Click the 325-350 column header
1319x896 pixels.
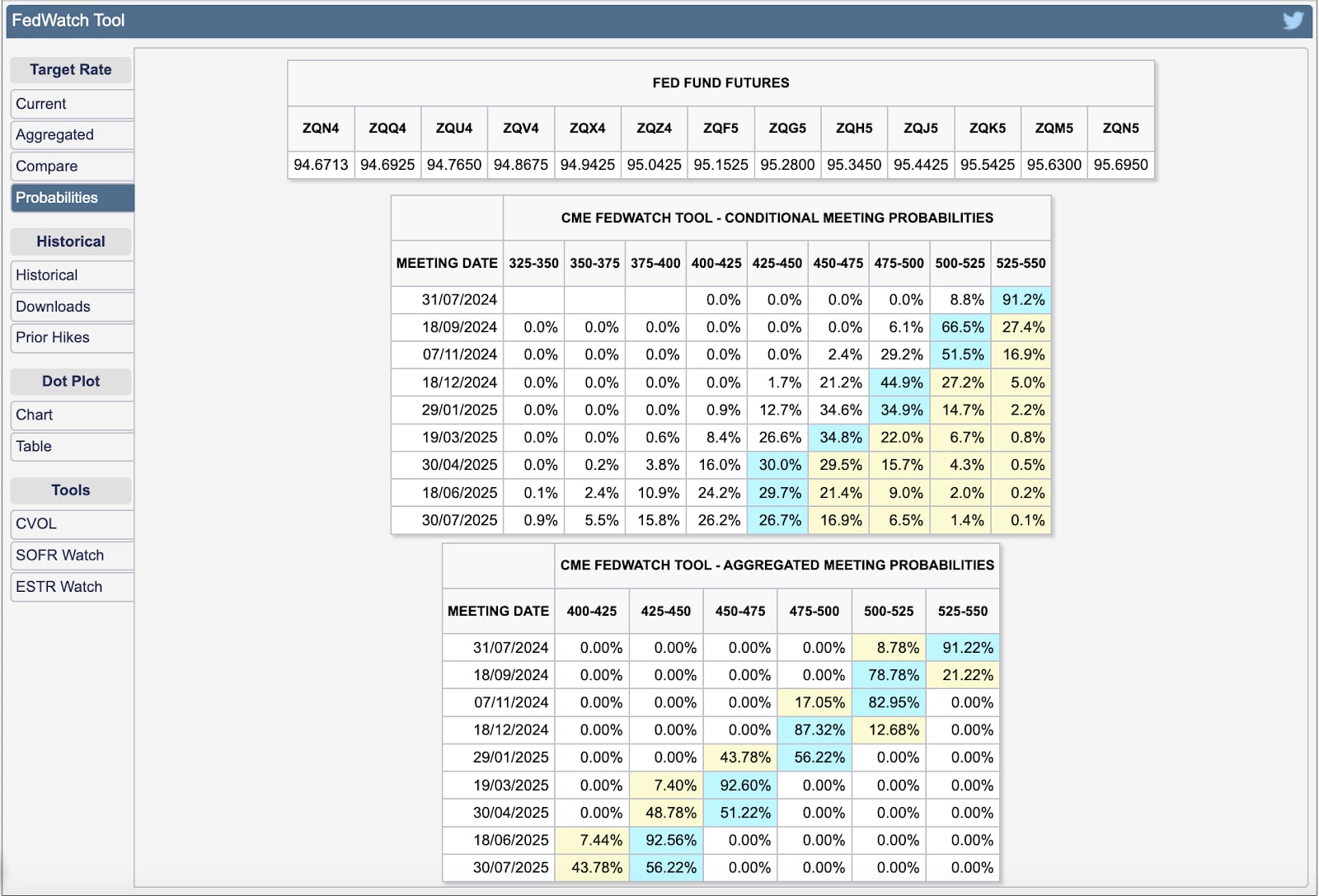(533, 264)
